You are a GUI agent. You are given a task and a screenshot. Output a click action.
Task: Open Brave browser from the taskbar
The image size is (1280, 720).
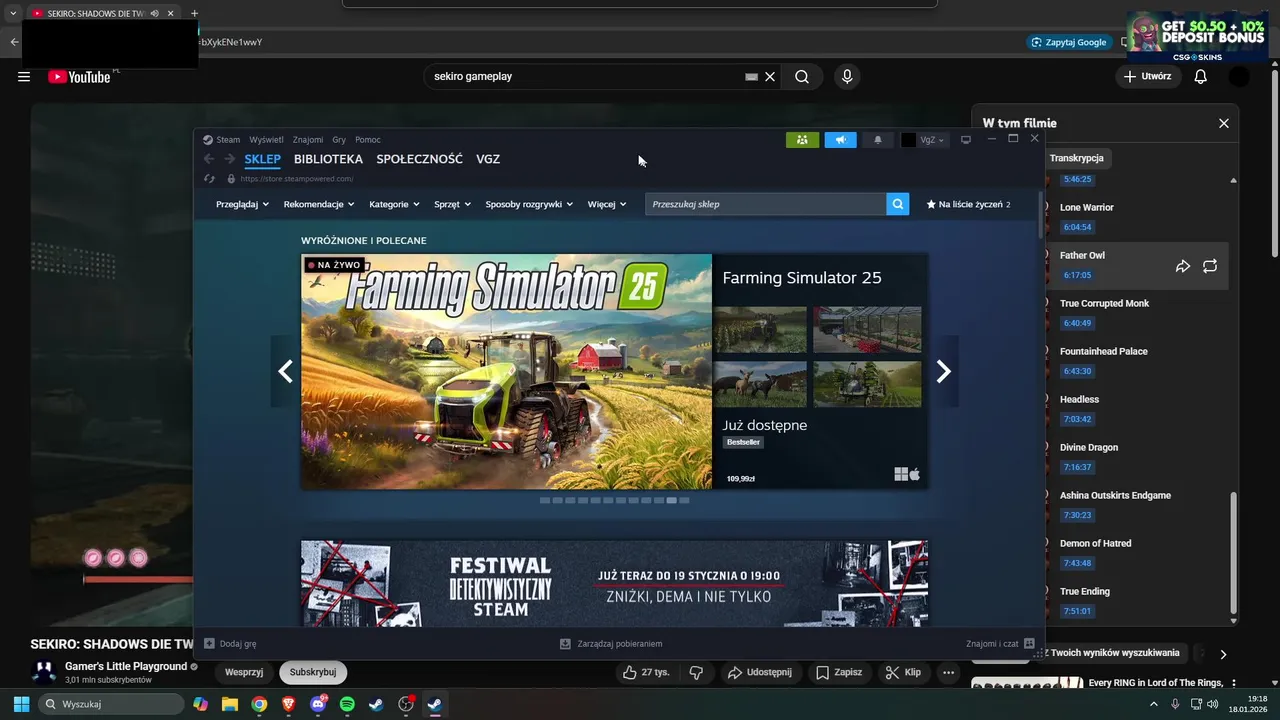click(289, 704)
